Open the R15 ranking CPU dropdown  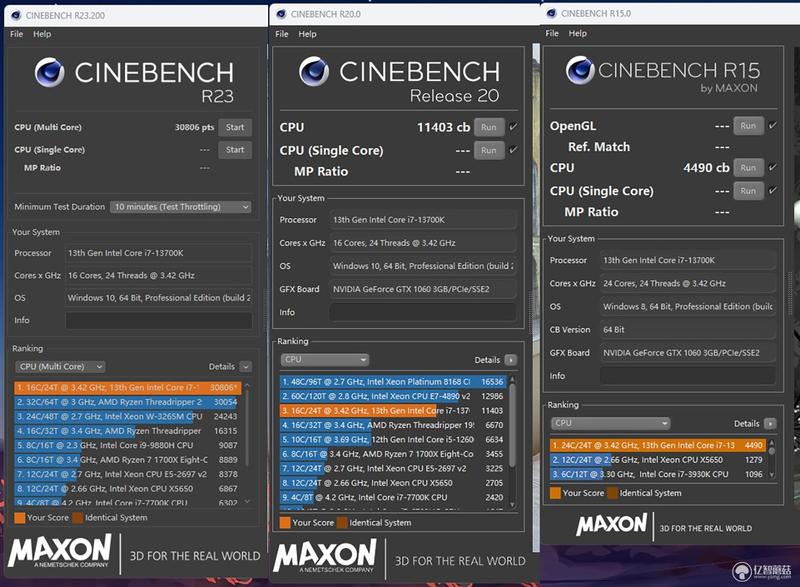coord(610,423)
